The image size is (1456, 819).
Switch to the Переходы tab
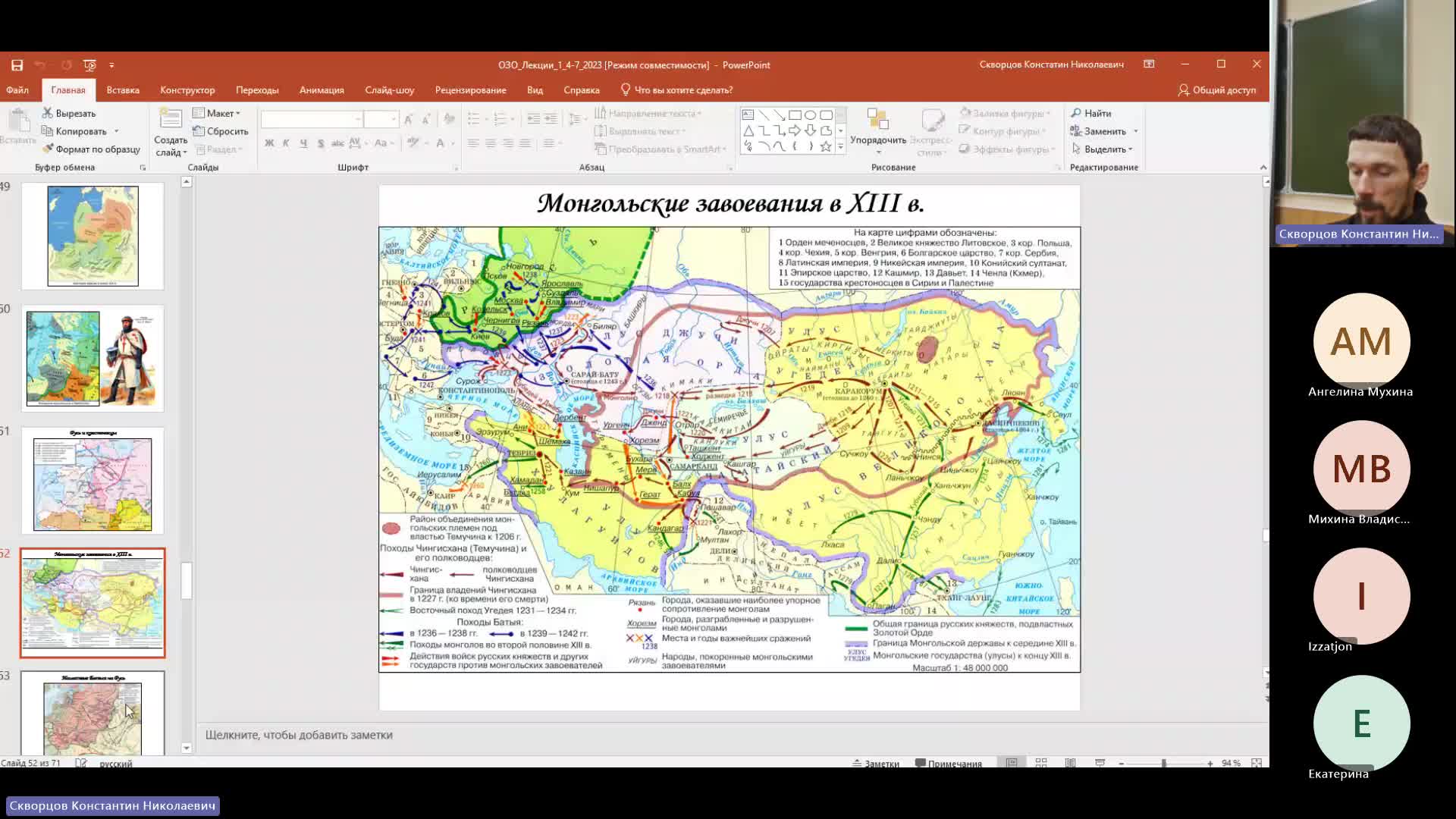coord(257,89)
